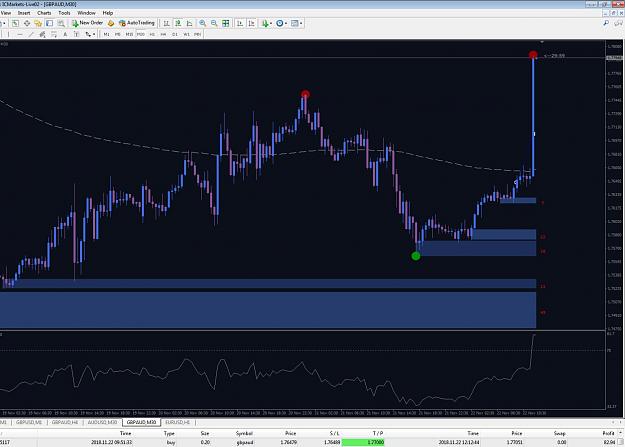Click the Swap column header
625x447 pixels.
pos(560,433)
